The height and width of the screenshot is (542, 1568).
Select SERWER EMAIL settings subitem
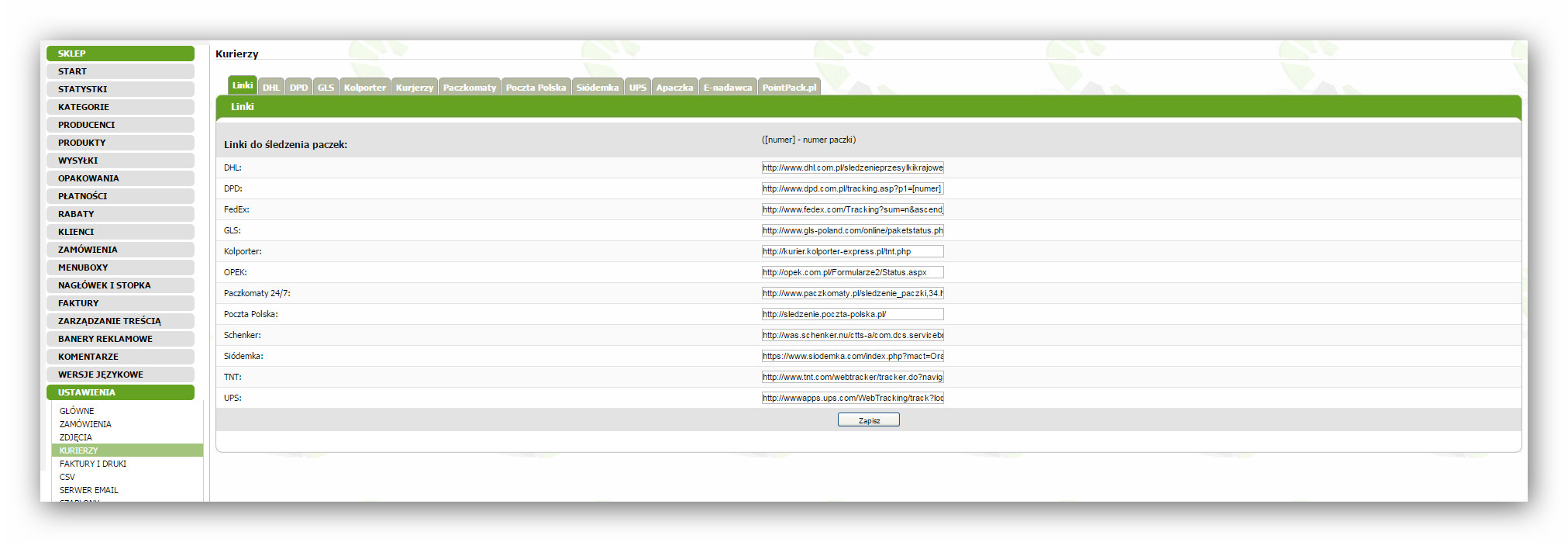tap(89, 490)
